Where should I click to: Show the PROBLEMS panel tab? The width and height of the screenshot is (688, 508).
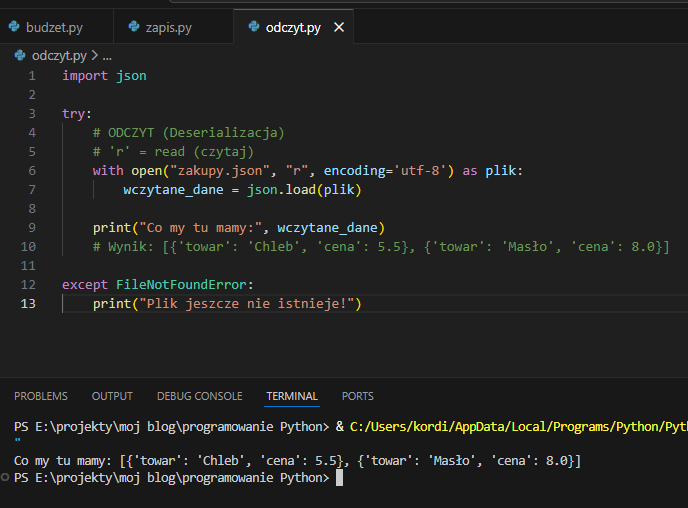41,396
